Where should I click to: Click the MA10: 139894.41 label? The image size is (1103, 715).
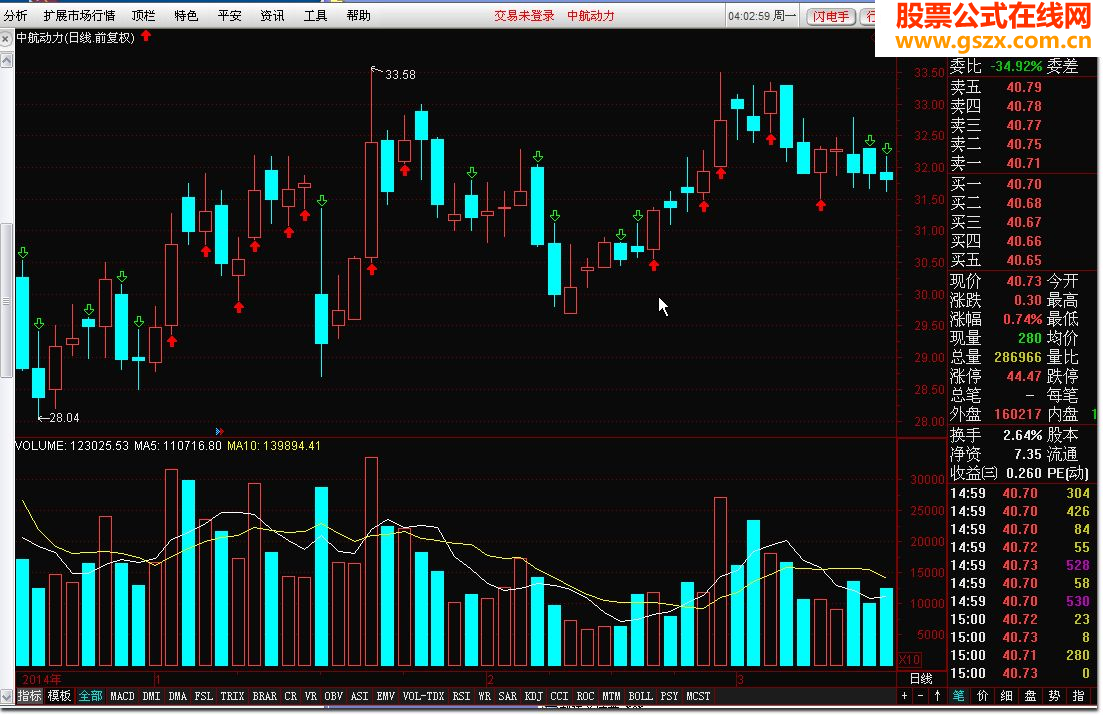point(274,445)
